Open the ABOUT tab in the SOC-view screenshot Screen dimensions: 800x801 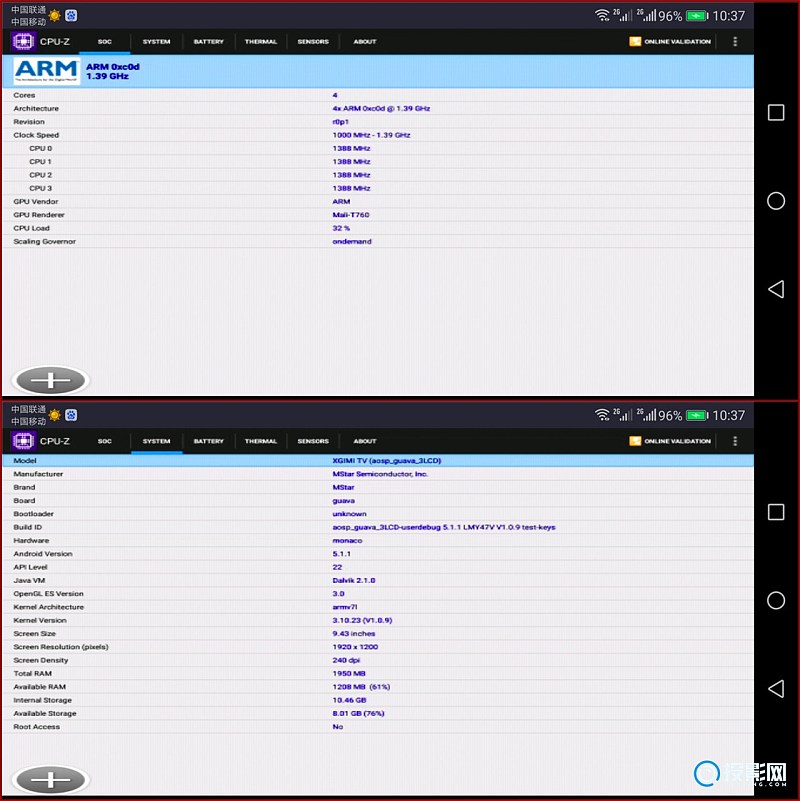[x=365, y=41]
